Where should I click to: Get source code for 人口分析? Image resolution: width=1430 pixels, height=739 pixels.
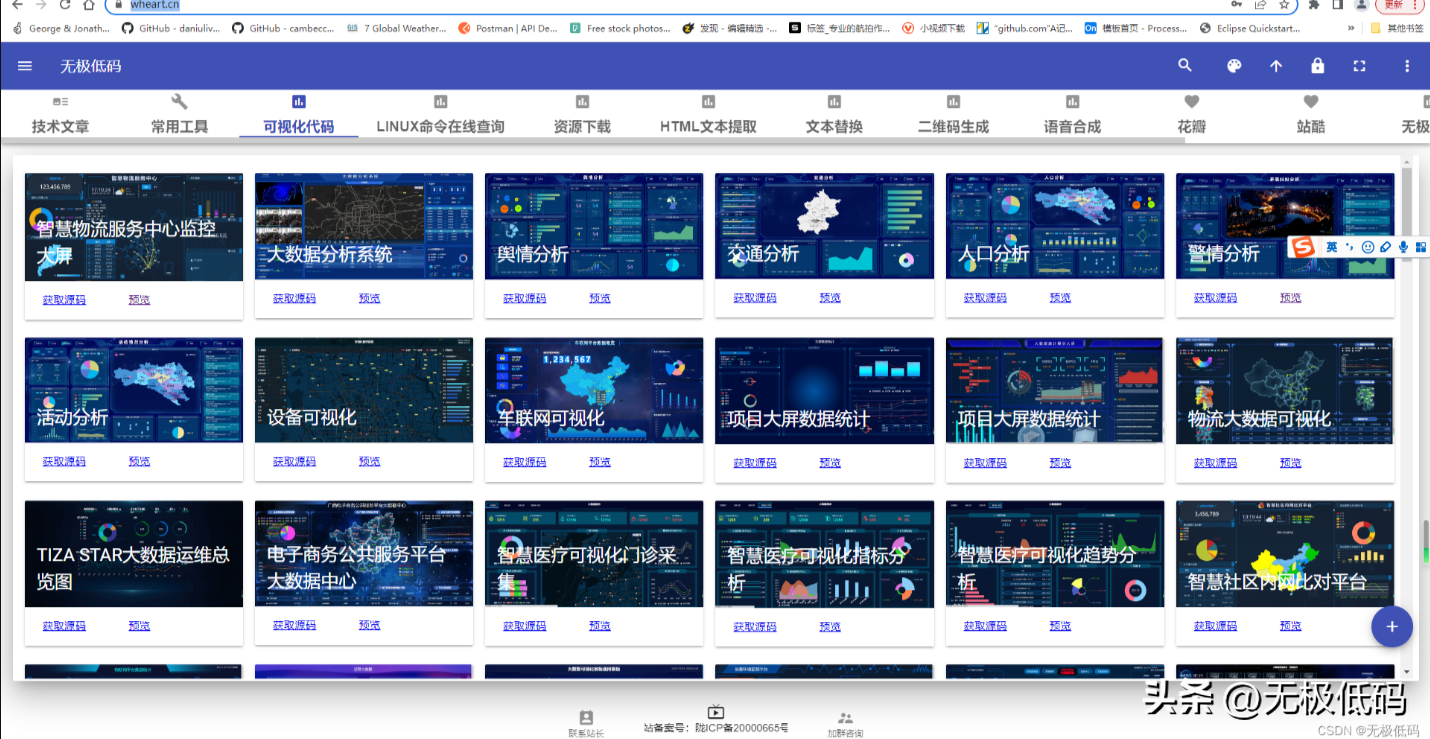(985, 298)
